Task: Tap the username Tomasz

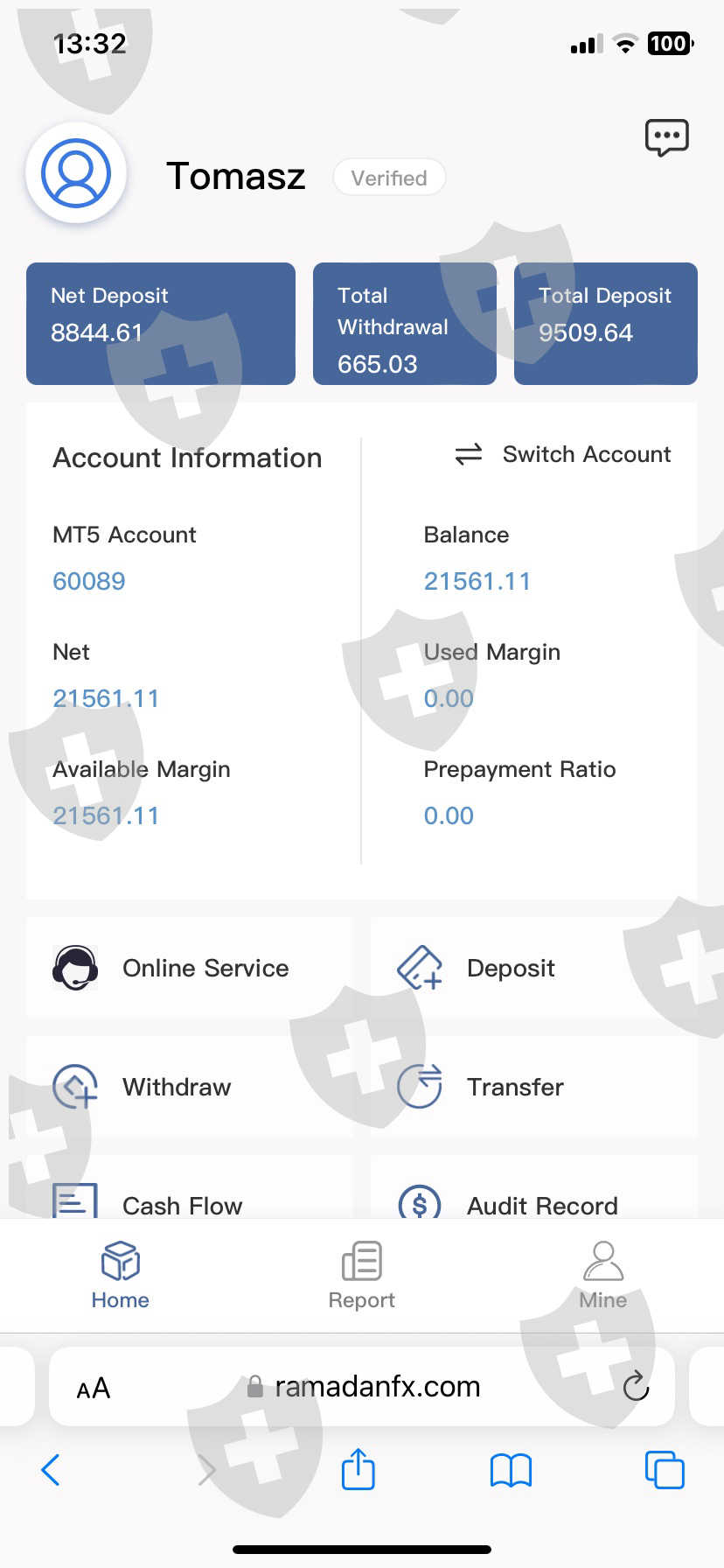Action: click(236, 176)
